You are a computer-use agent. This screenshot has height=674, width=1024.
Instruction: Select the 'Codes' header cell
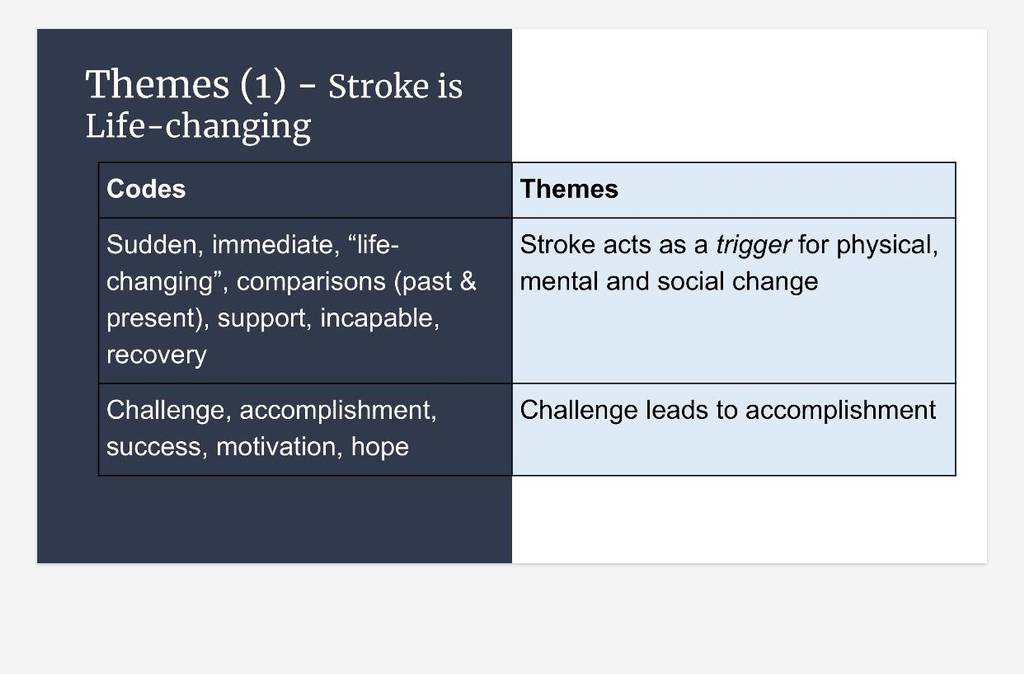click(305, 190)
